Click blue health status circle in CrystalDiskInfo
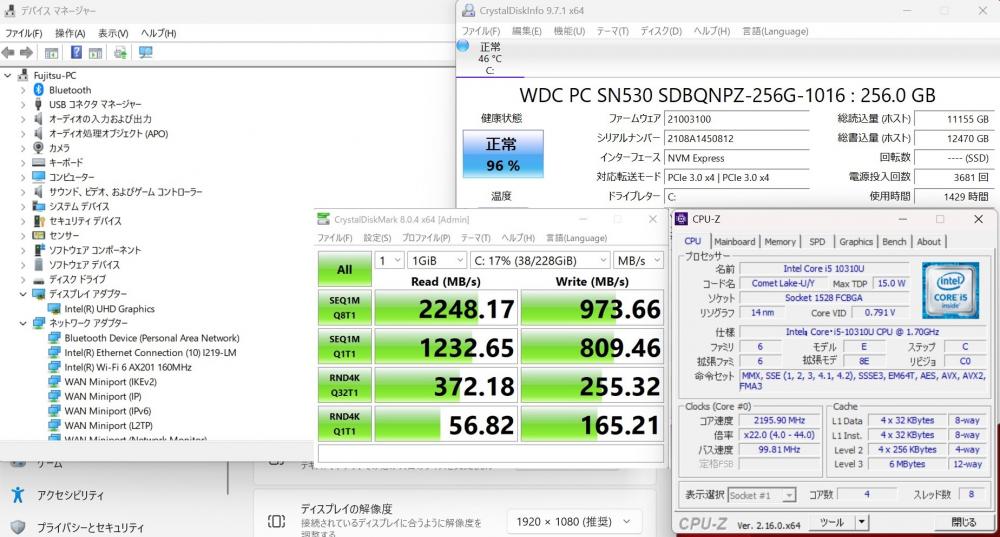 pos(464,46)
